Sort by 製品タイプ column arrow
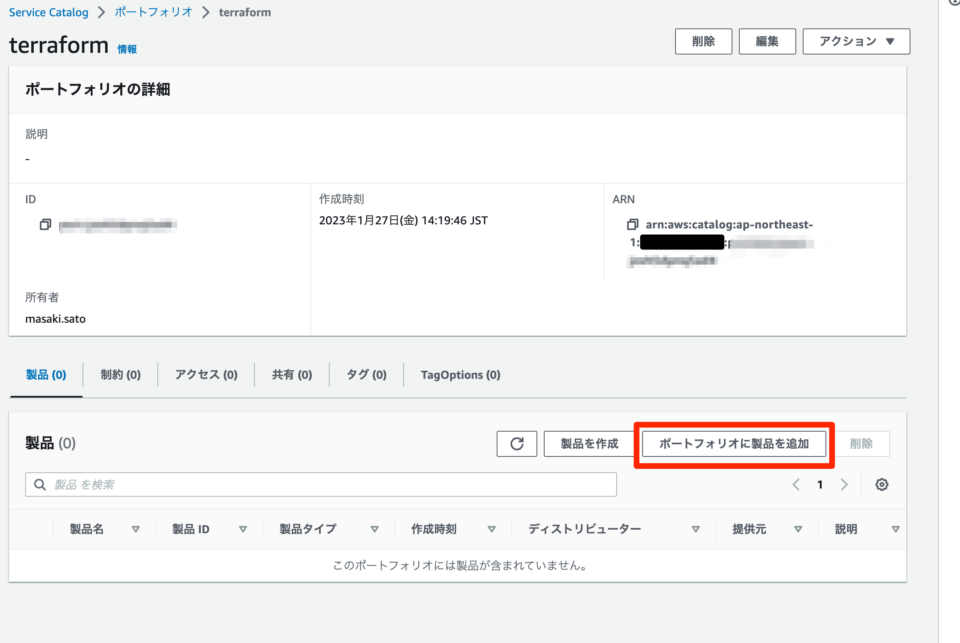Image resolution: width=960 pixels, height=643 pixels. click(x=374, y=529)
